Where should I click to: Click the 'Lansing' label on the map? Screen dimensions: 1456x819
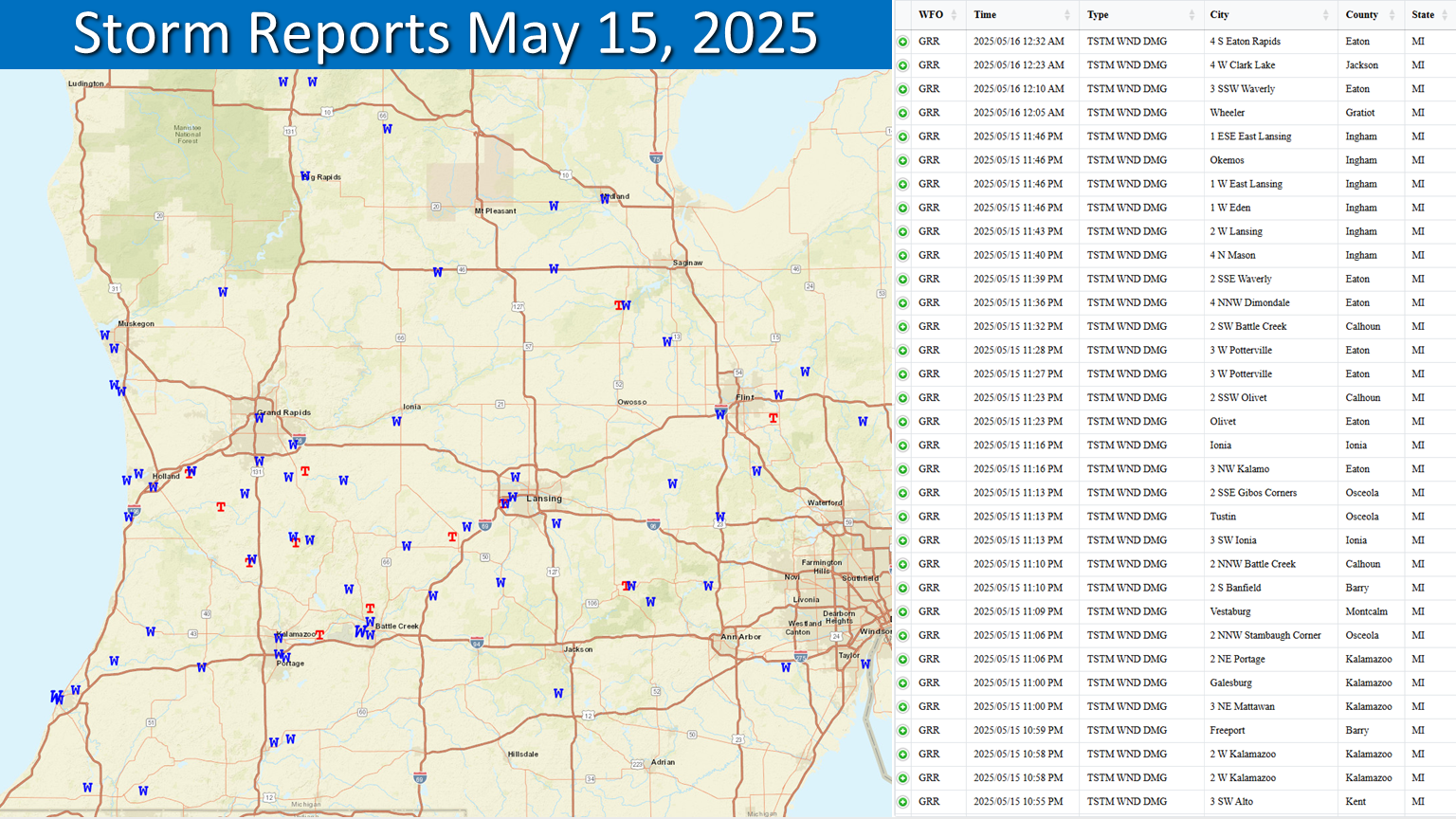click(544, 499)
